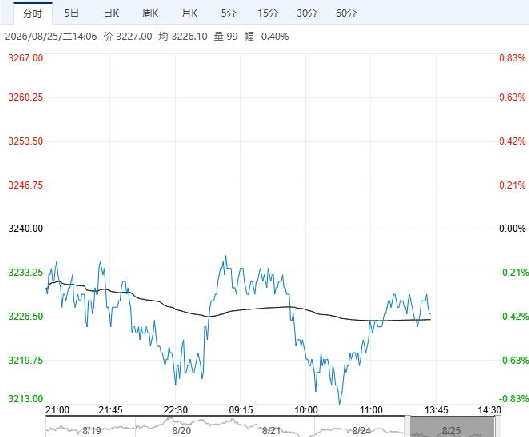Open the 5日 chart tab
This screenshot has width=529, height=437.
(x=72, y=13)
